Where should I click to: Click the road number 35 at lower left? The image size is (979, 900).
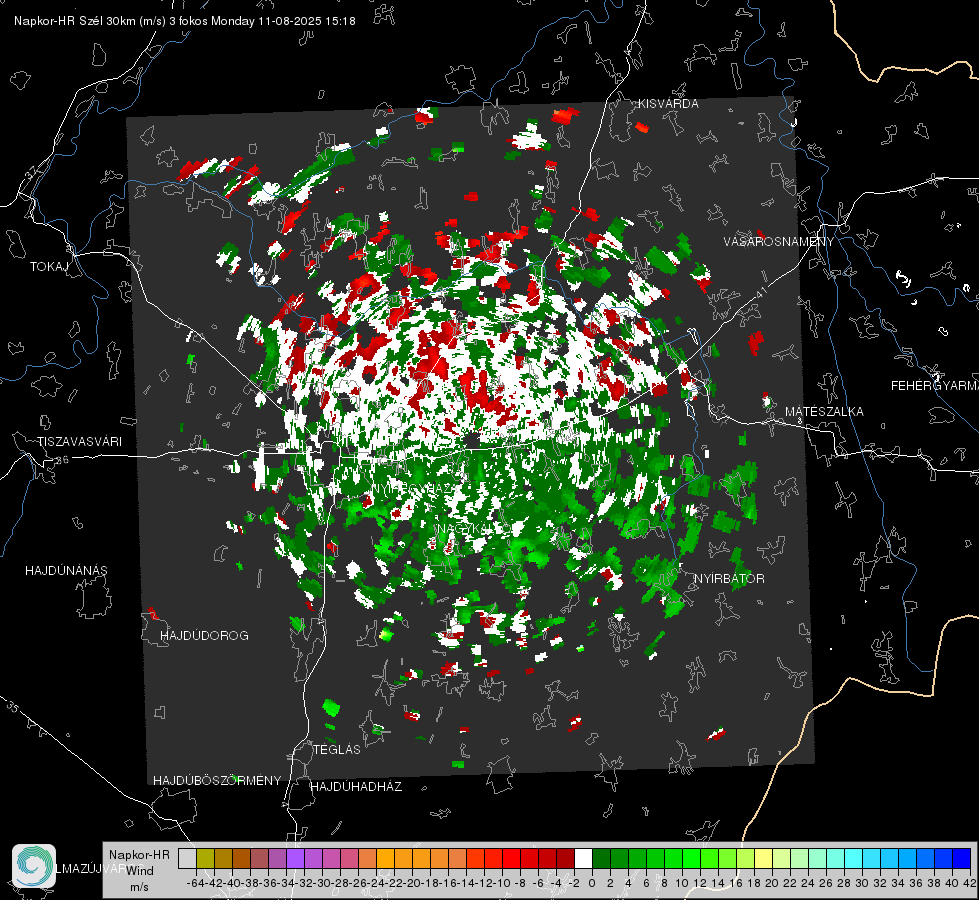tap(13, 707)
